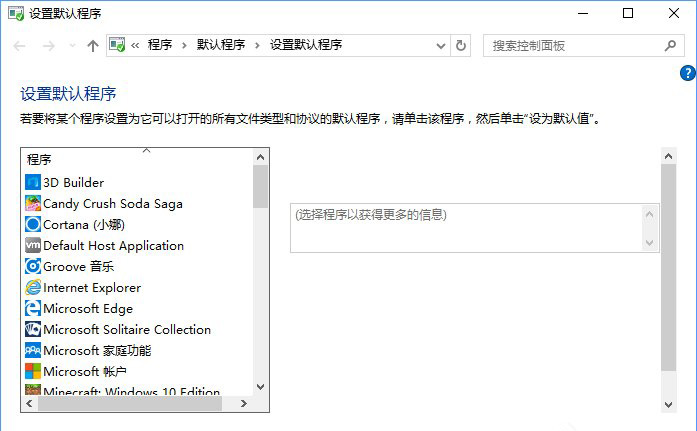Refresh the address bar location
This screenshot has height=431, width=697.
461,45
